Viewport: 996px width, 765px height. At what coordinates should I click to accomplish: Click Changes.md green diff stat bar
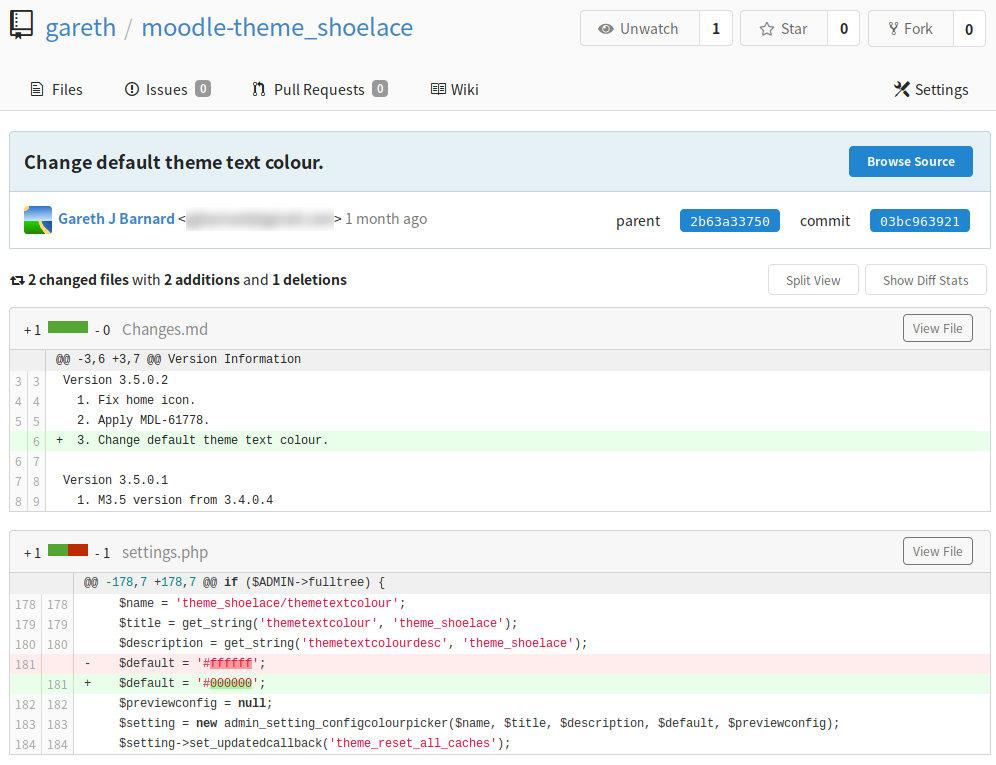[68, 328]
